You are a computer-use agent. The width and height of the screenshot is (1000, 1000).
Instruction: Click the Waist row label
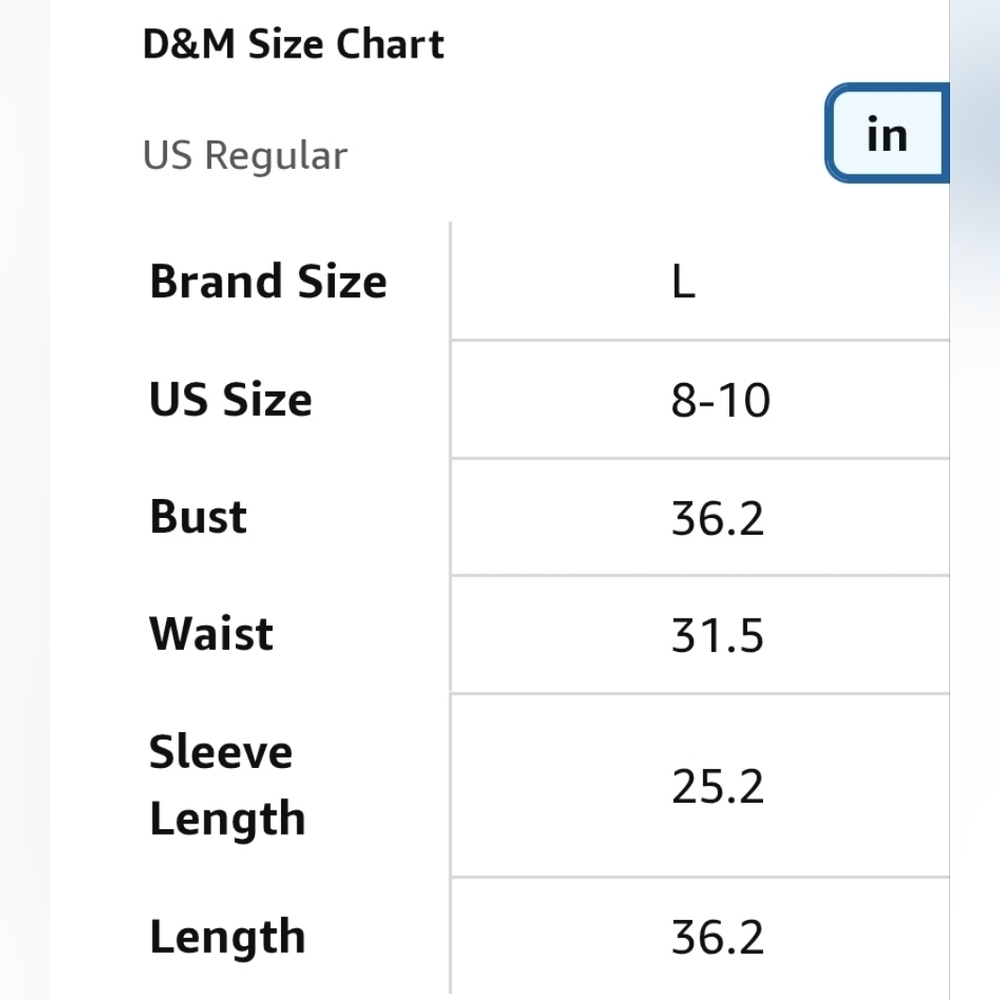(x=211, y=634)
